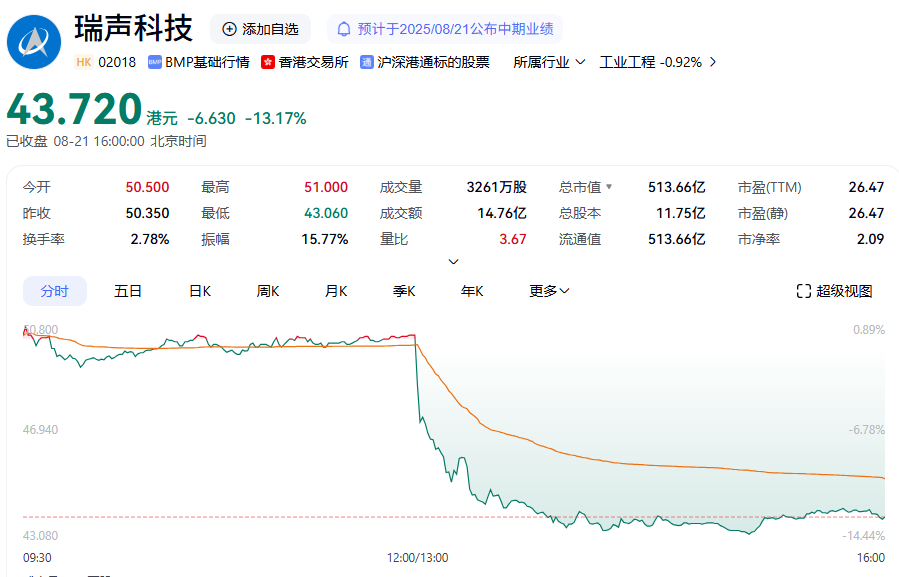Click the fullscreen brackets icon beside 超级视图
The width and height of the screenshot is (899, 577).
pos(803,291)
